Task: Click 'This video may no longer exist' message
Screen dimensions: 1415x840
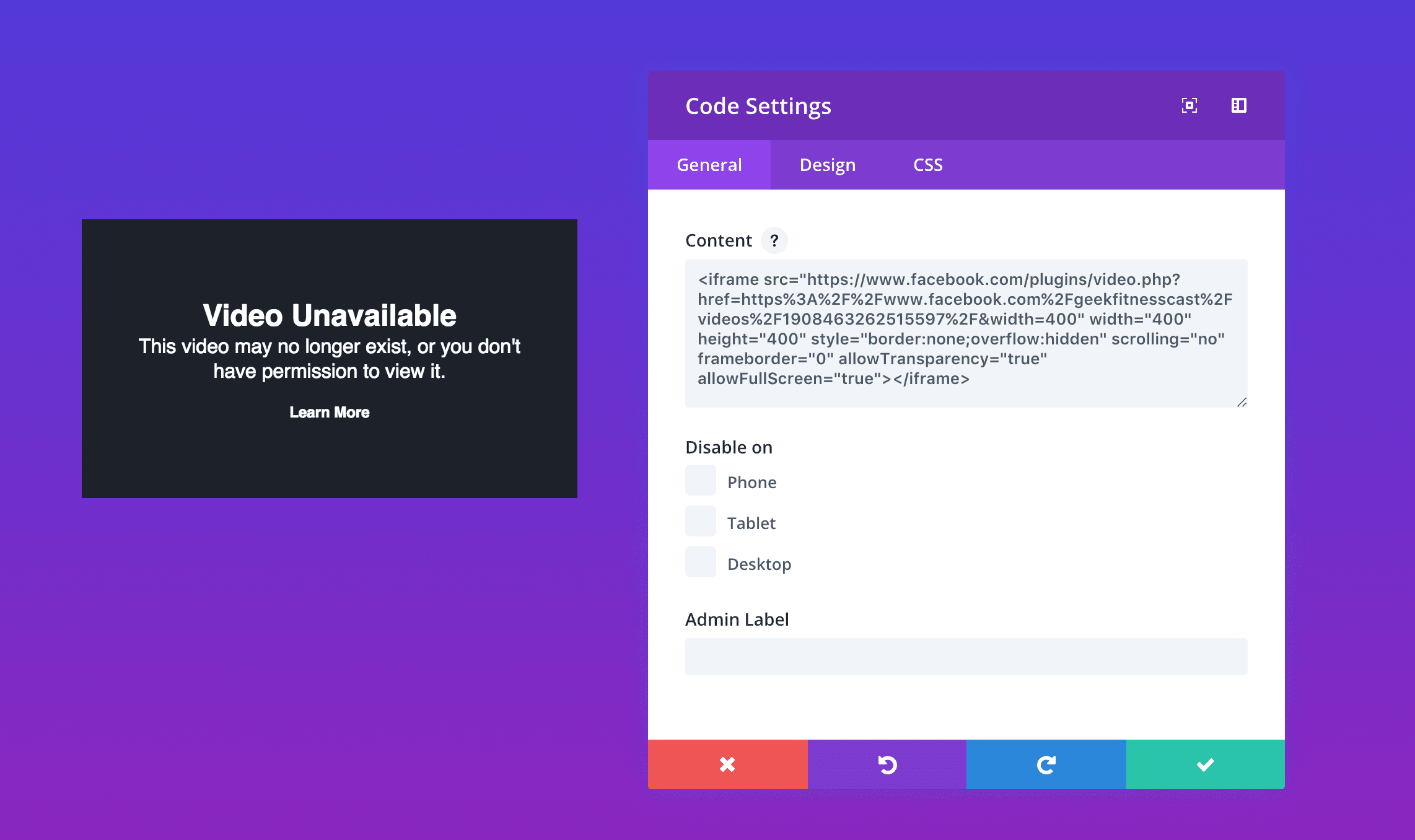Action: (x=330, y=359)
